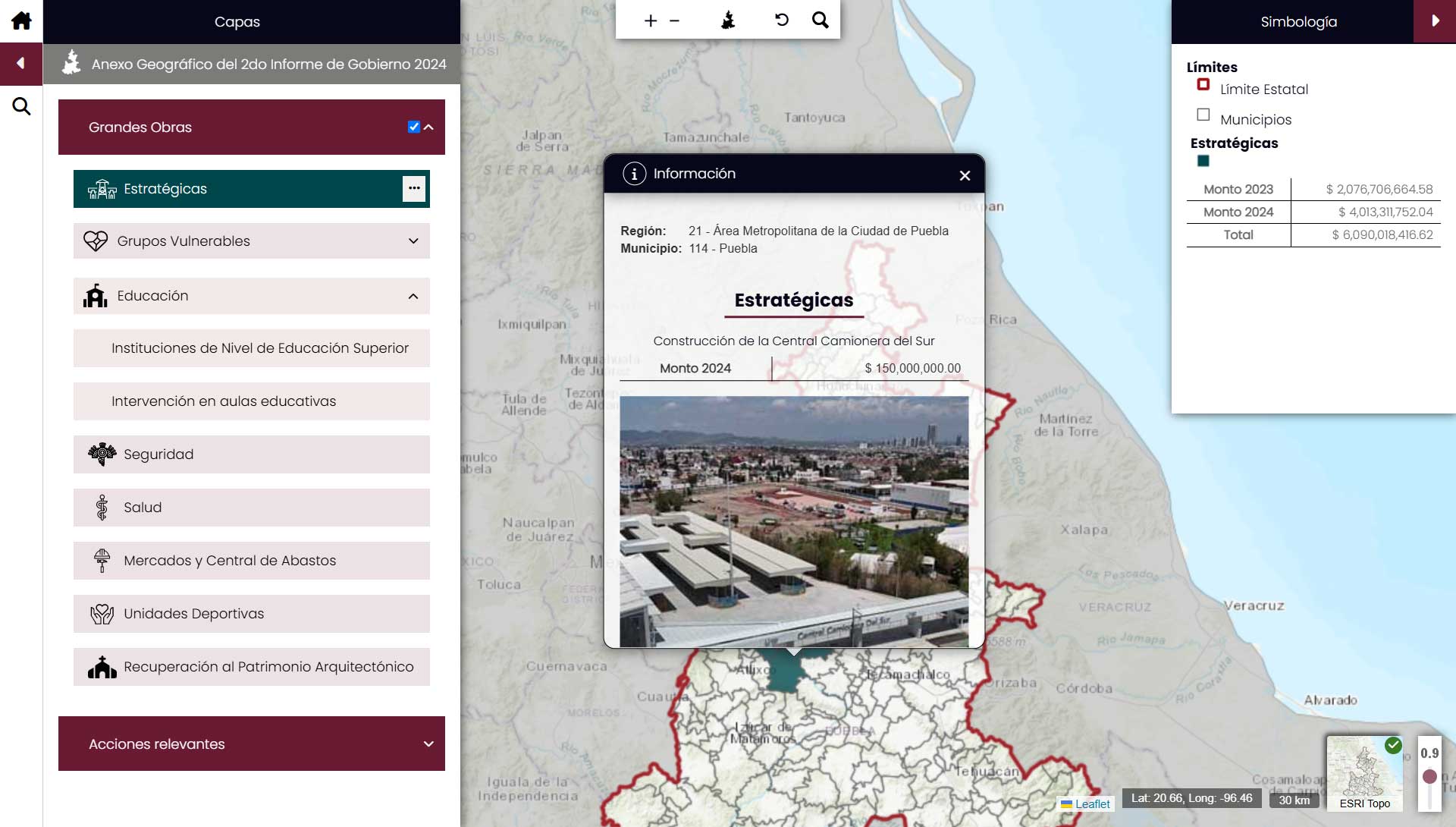
Task: Collapse the Educación chevron
Action: 413,296
